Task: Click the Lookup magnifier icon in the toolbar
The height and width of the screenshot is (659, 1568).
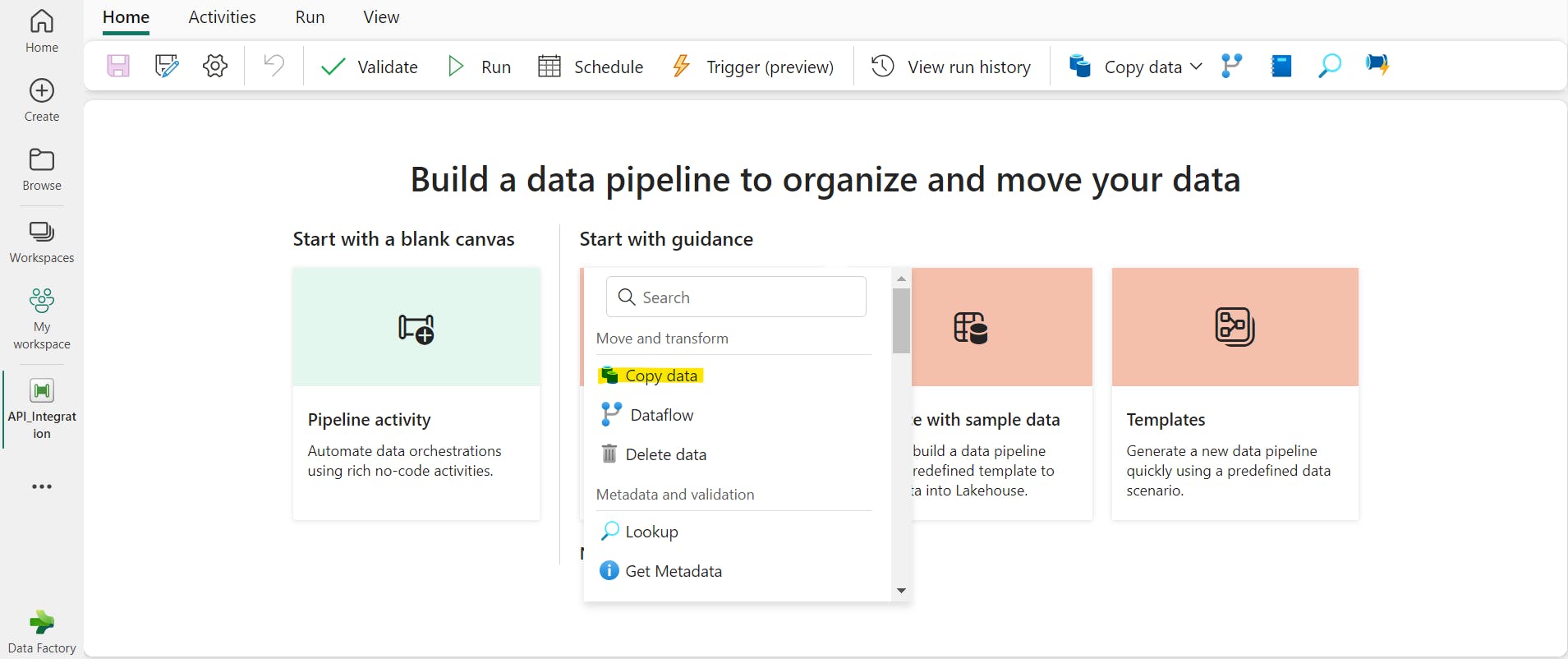Action: pyautogui.click(x=1329, y=66)
